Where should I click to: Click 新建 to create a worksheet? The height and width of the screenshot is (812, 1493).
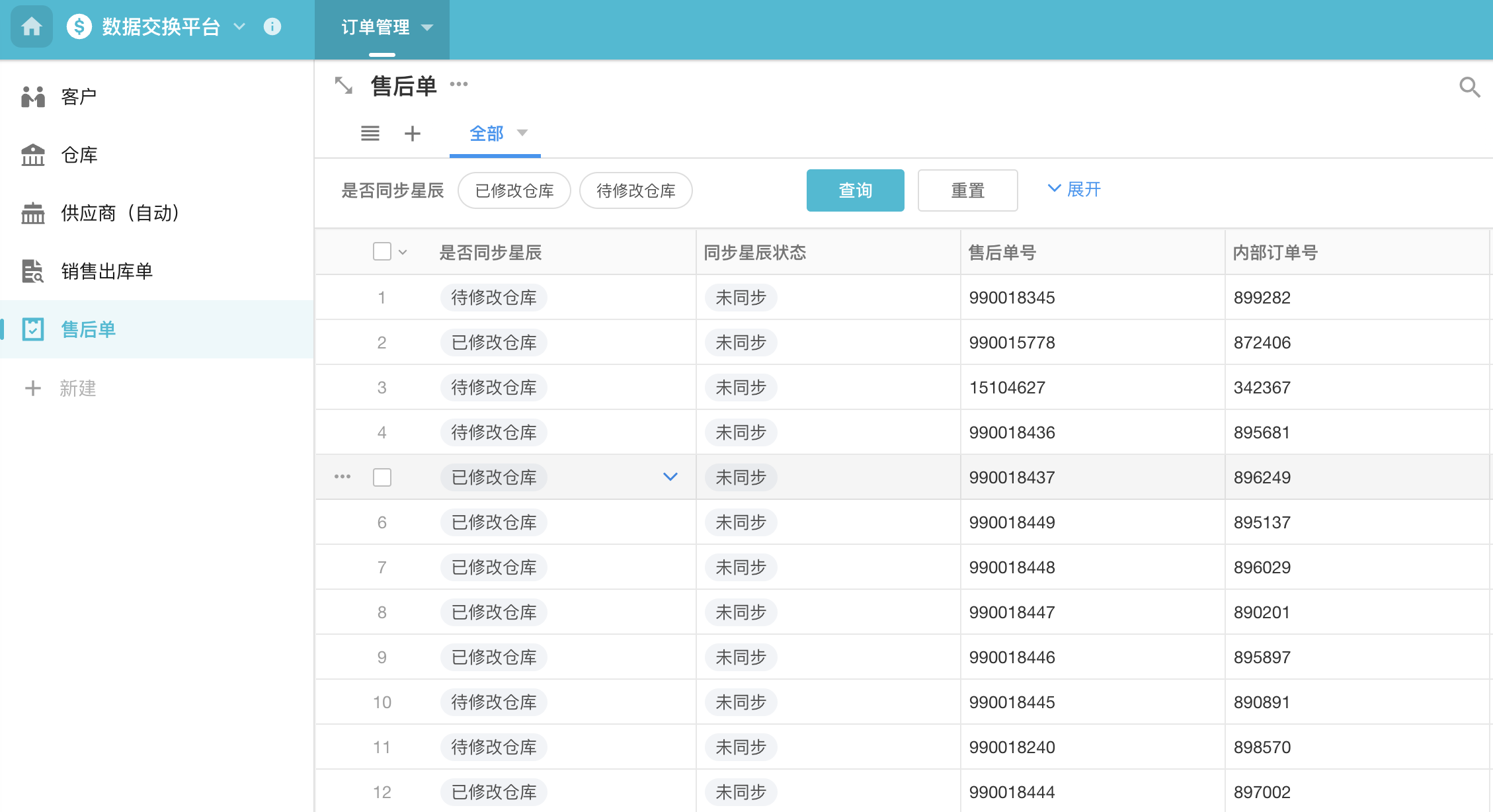click(x=78, y=388)
